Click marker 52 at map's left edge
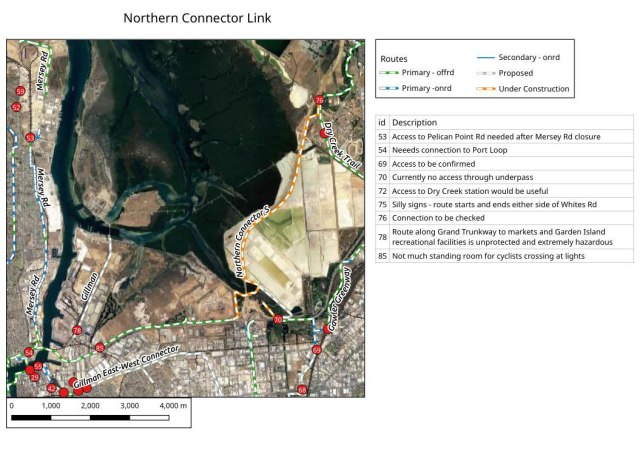 pos(16,106)
